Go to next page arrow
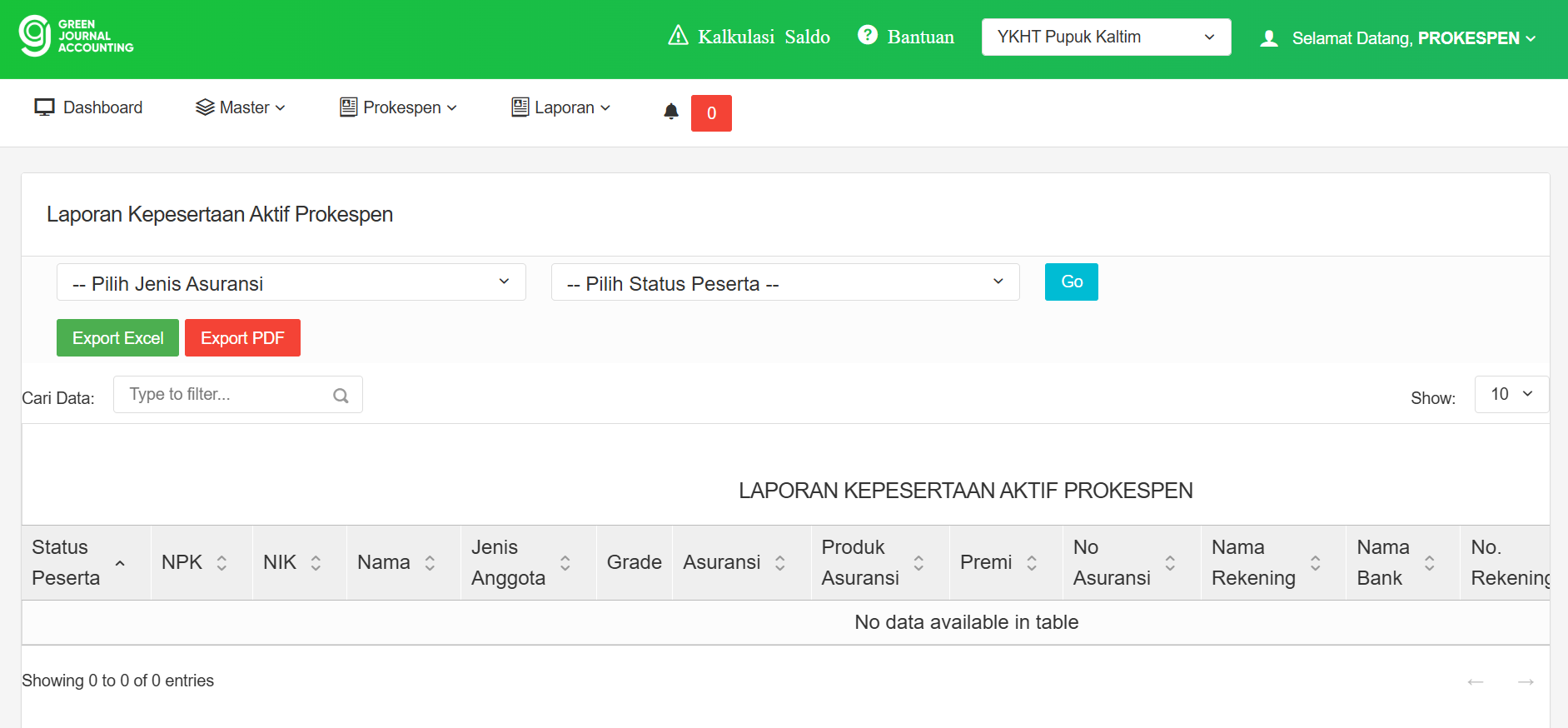Viewport: 1568px width, 728px height. (1526, 682)
